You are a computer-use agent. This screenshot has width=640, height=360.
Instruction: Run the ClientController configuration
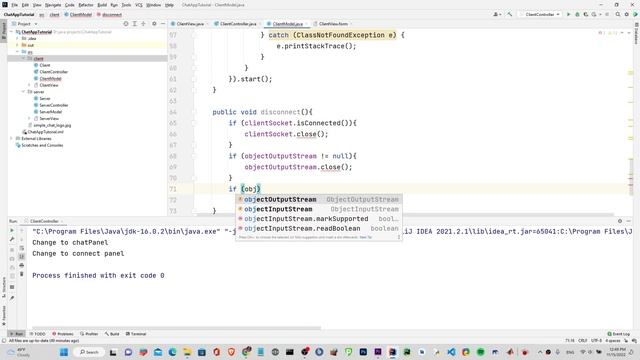(568, 14)
